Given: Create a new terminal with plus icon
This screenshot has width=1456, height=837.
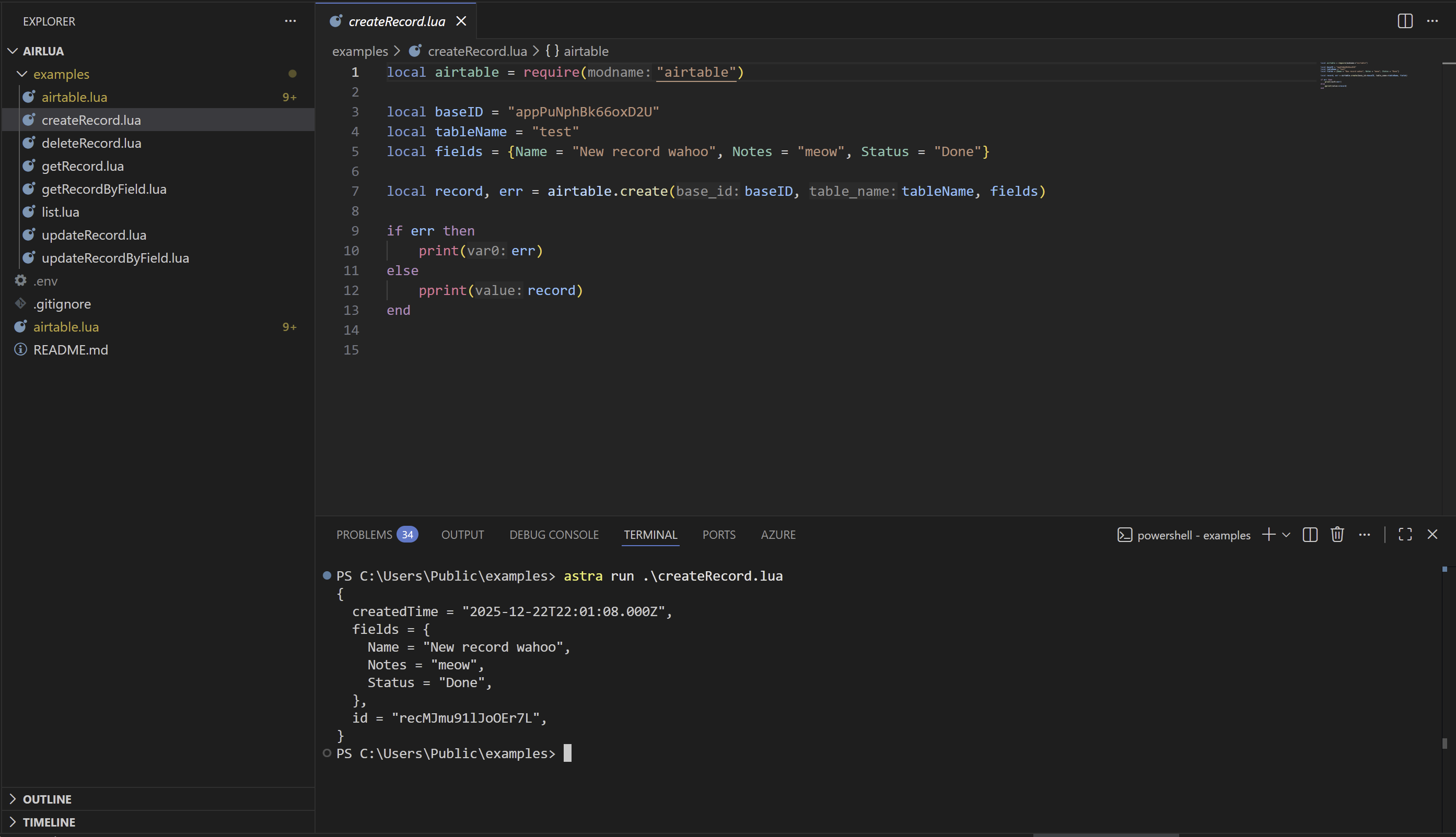Looking at the screenshot, I should pos(1268,535).
